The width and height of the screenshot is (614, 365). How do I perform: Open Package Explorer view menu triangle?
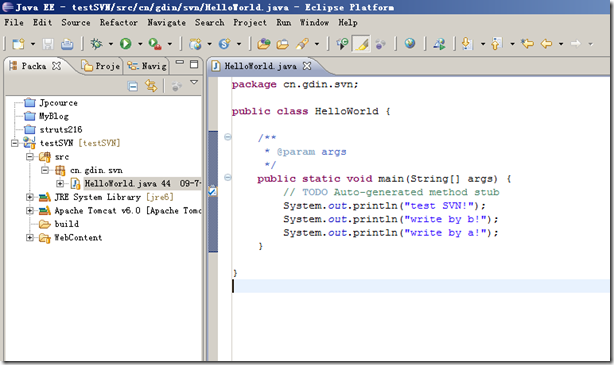[194, 83]
